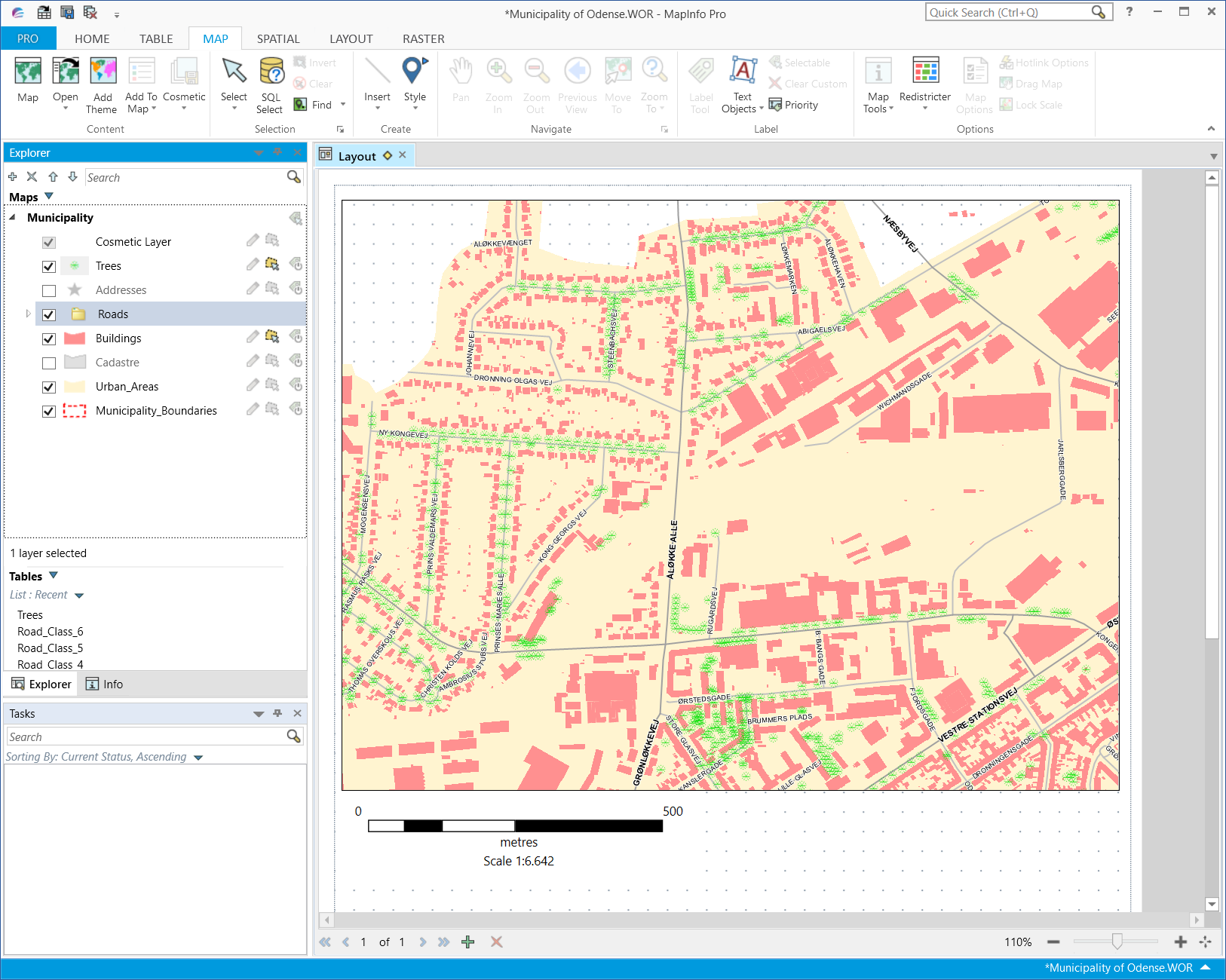Select the SQL Select tool
Viewport: 1226px width, 980px height.
(x=269, y=84)
